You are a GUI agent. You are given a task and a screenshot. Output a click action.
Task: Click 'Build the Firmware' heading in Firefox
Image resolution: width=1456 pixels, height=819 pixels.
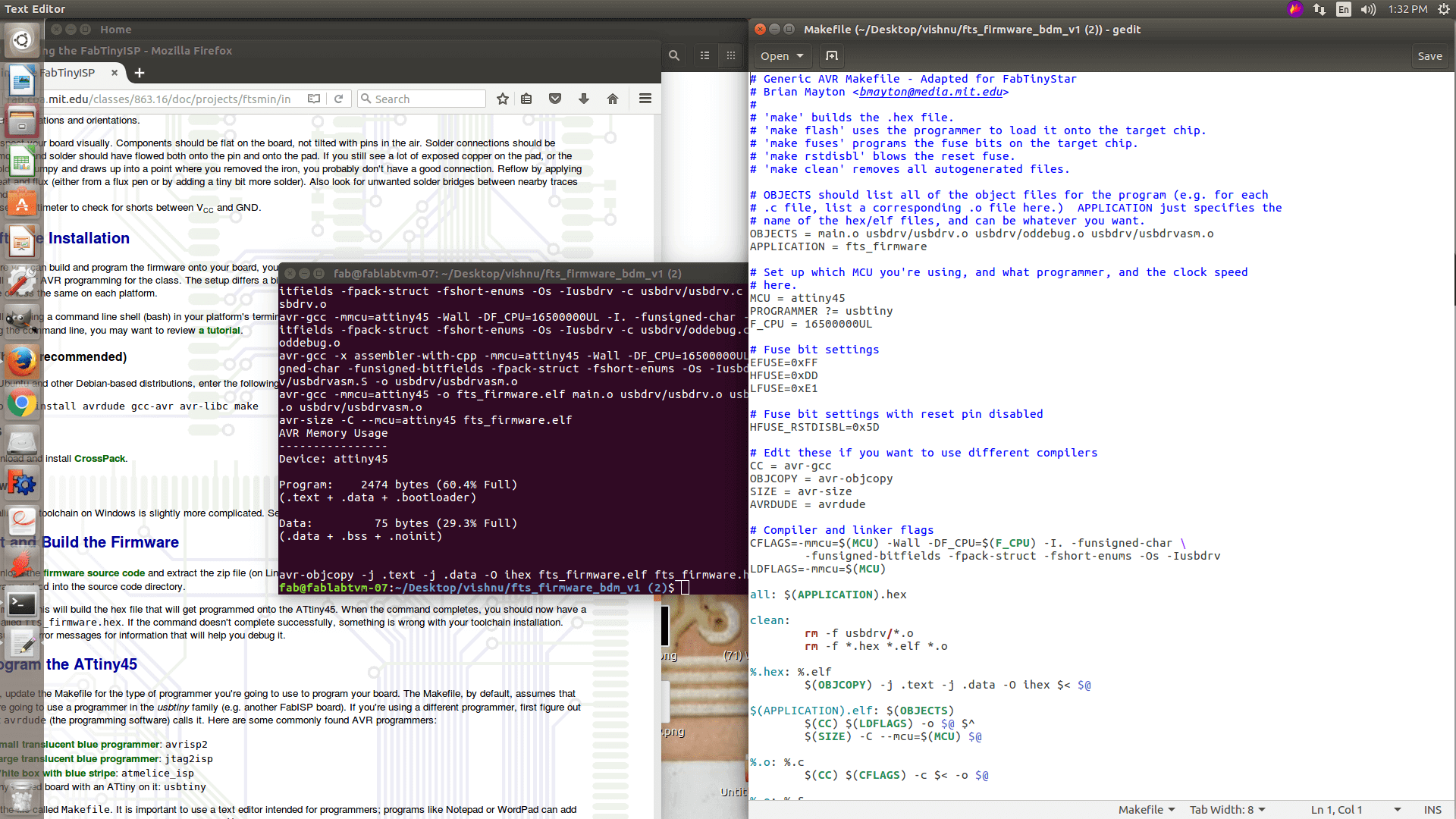111,542
